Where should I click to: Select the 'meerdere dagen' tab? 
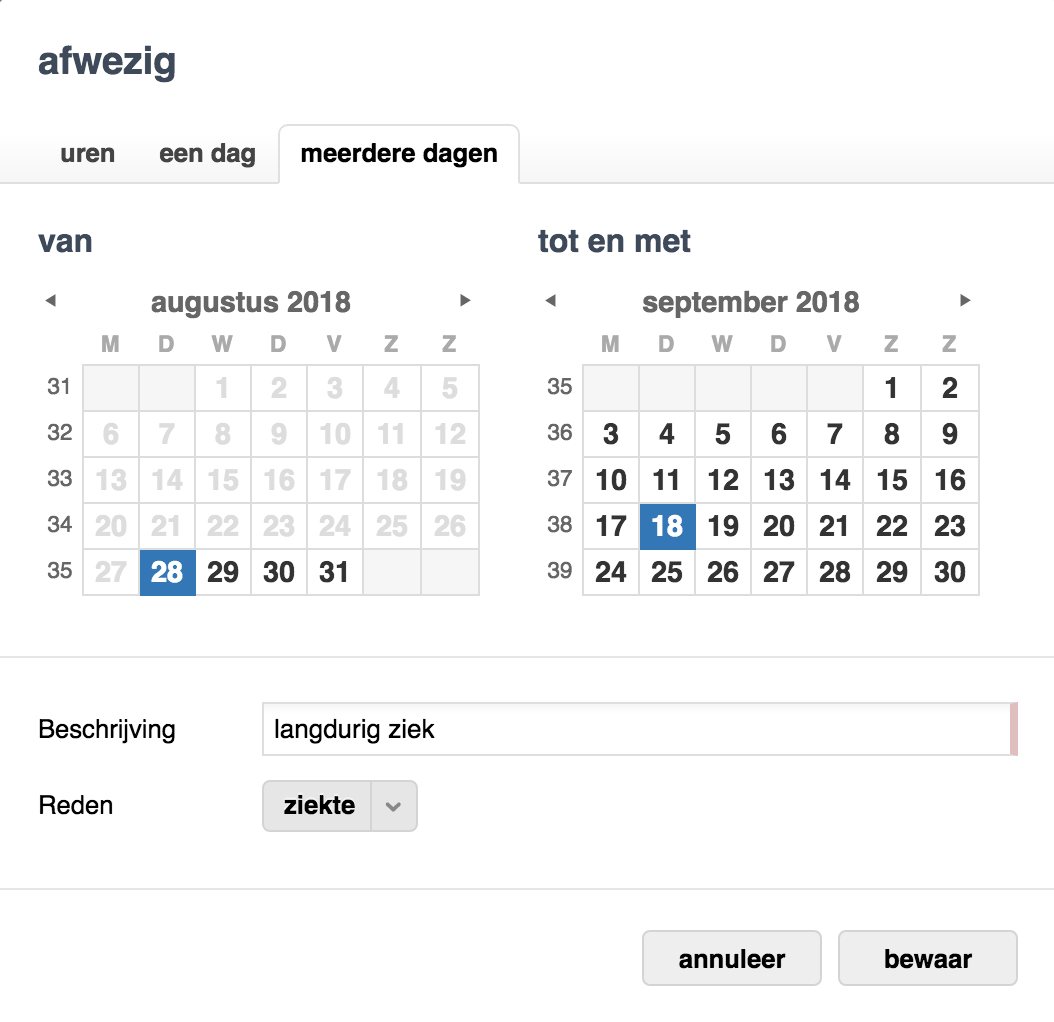click(x=399, y=155)
